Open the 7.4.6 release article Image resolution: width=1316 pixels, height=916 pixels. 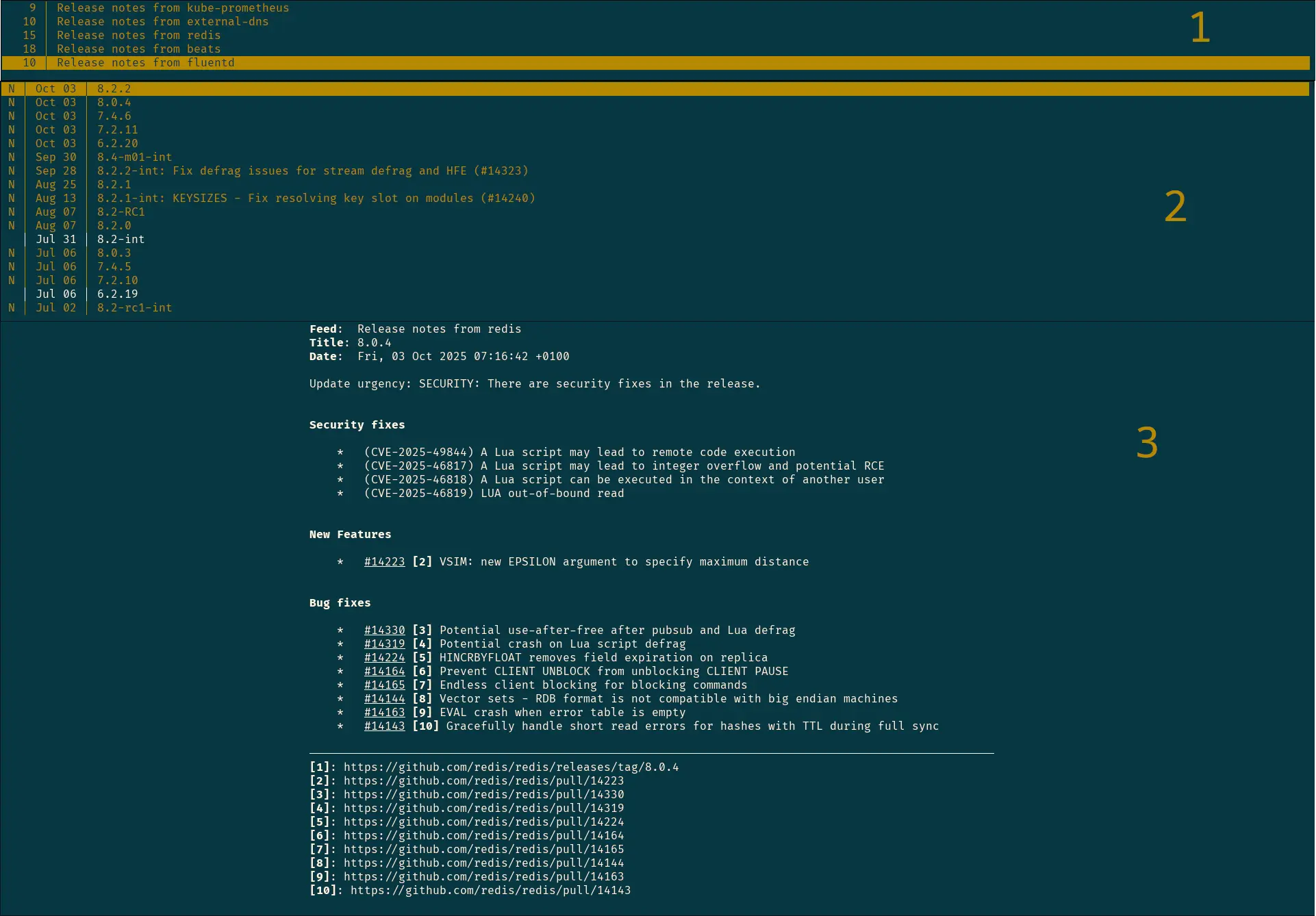click(x=114, y=116)
